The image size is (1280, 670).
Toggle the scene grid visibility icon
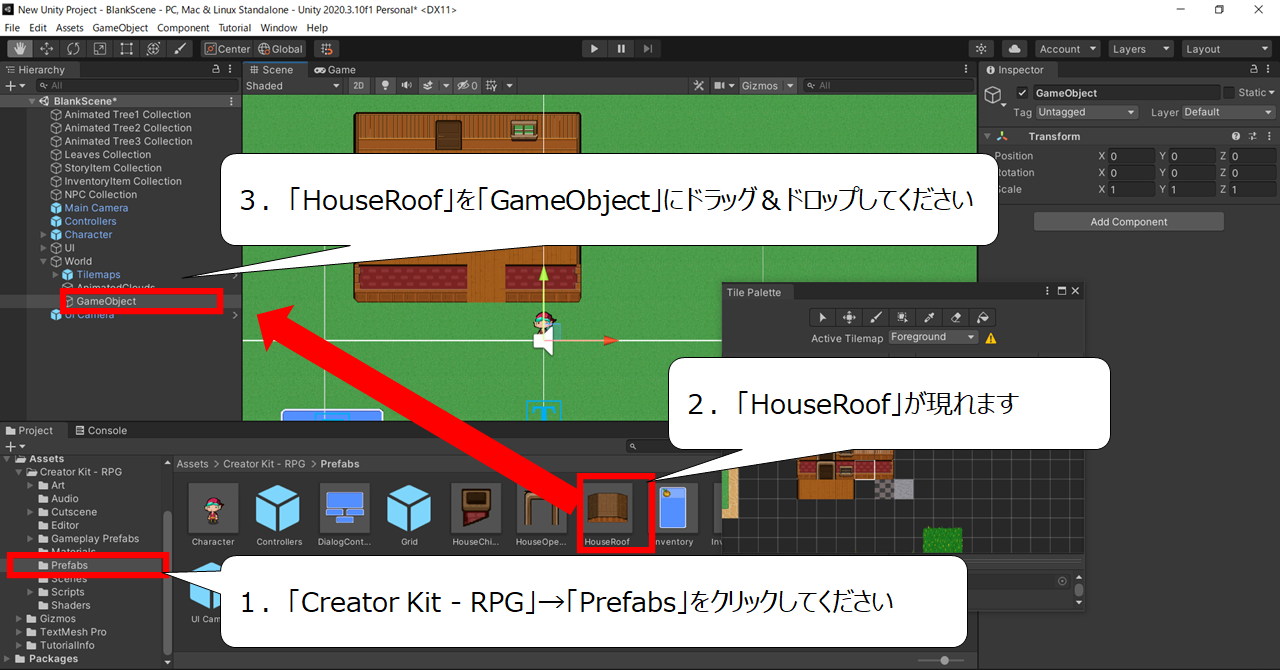click(491, 86)
